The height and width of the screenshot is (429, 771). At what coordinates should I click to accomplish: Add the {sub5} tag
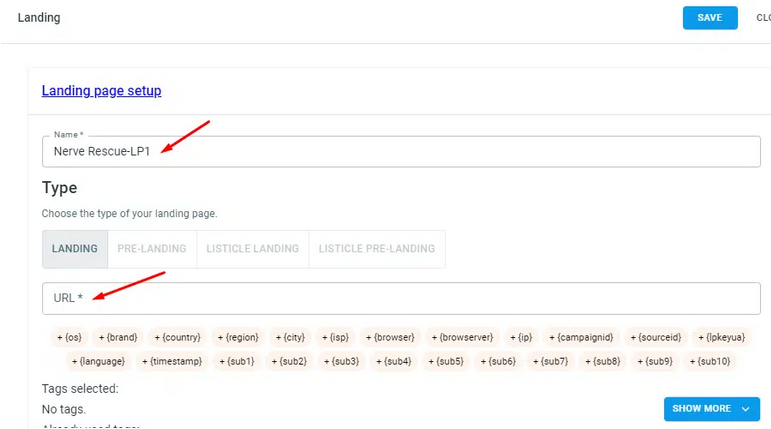pyautogui.click(x=446, y=362)
